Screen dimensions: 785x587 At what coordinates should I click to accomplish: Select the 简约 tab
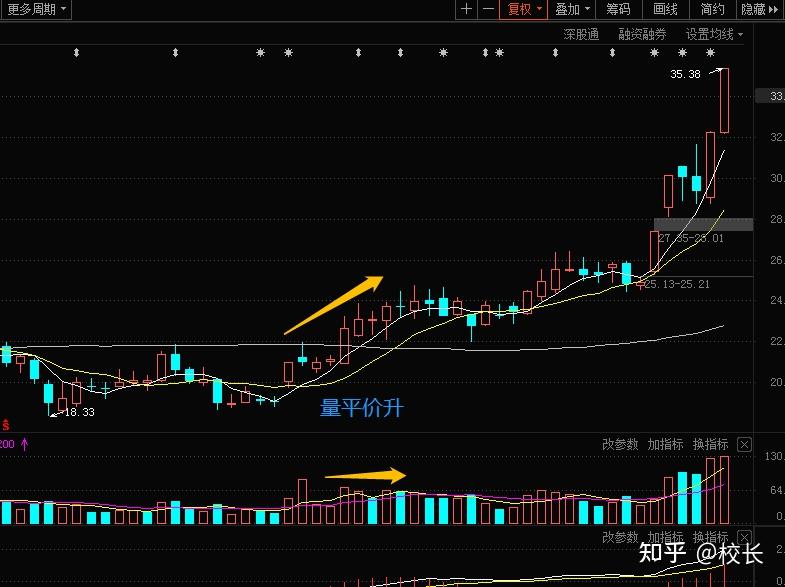point(712,10)
